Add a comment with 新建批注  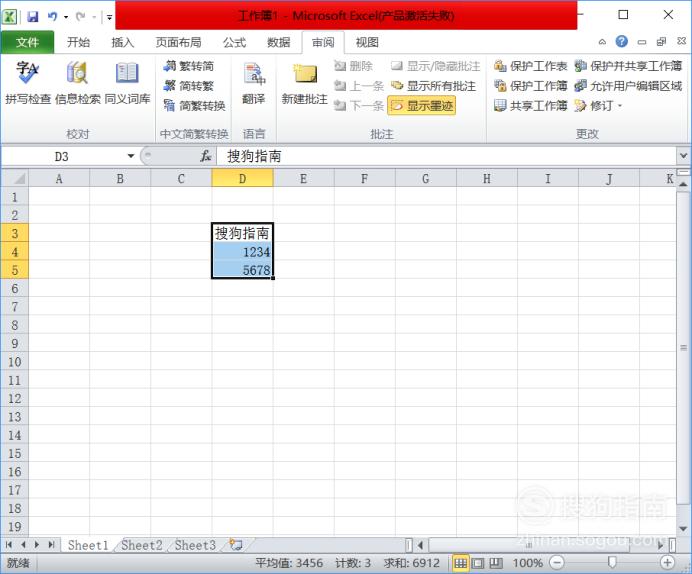click(305, 83)
